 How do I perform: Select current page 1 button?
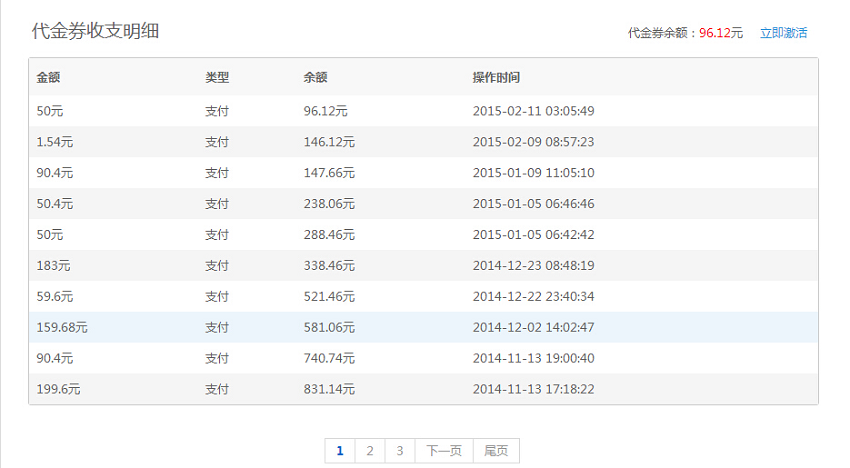tap(340, 451)
